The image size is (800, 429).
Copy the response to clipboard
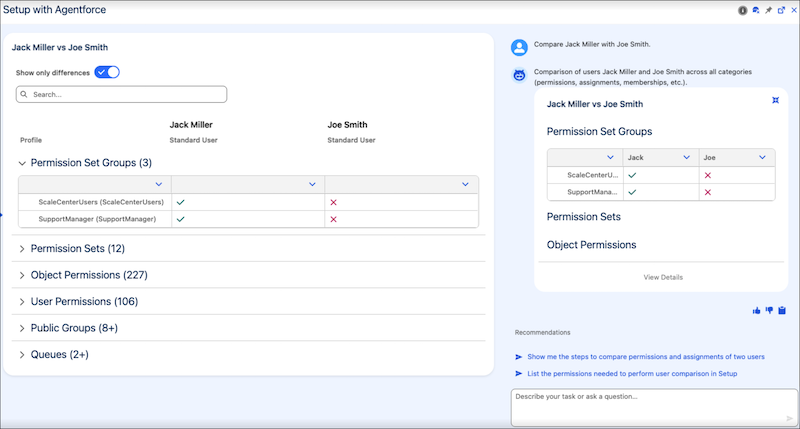click(x=782, y=311)
